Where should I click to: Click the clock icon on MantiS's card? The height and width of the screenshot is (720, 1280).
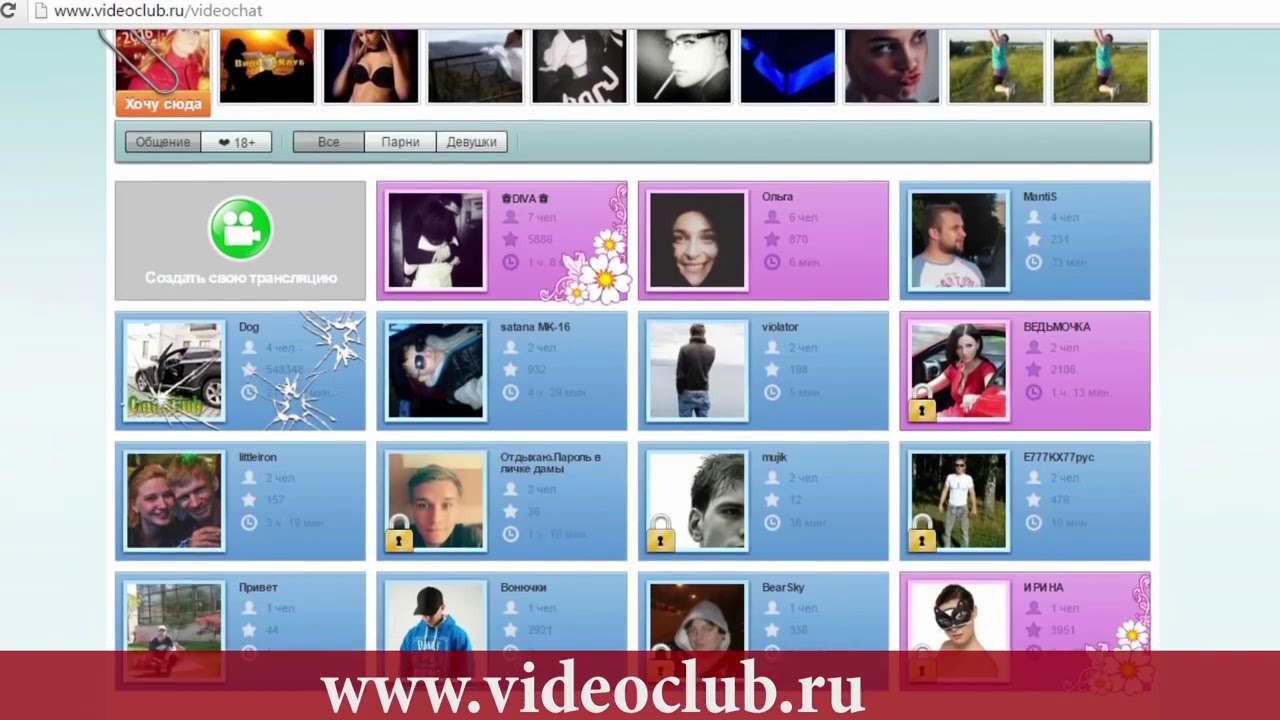click(1034, 262)
